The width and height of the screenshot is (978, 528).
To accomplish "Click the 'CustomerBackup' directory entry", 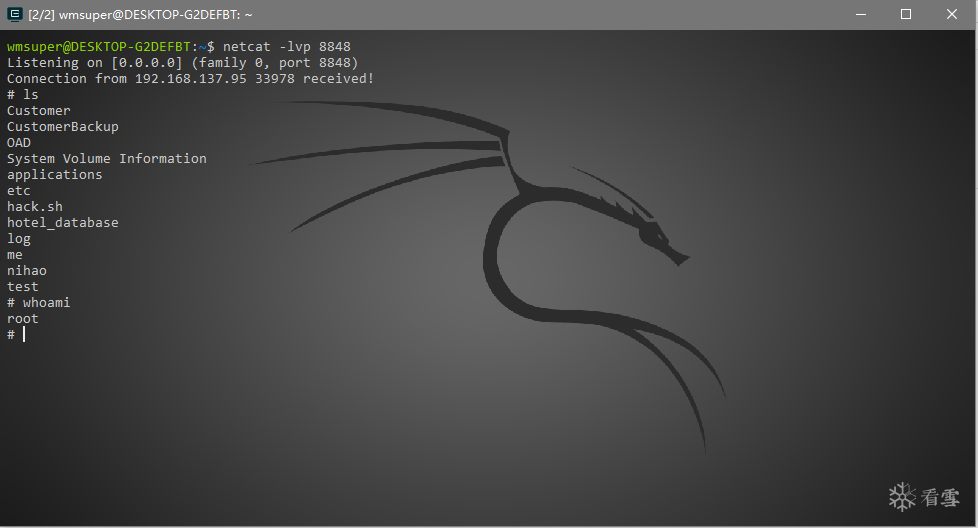I will [62, 127].
